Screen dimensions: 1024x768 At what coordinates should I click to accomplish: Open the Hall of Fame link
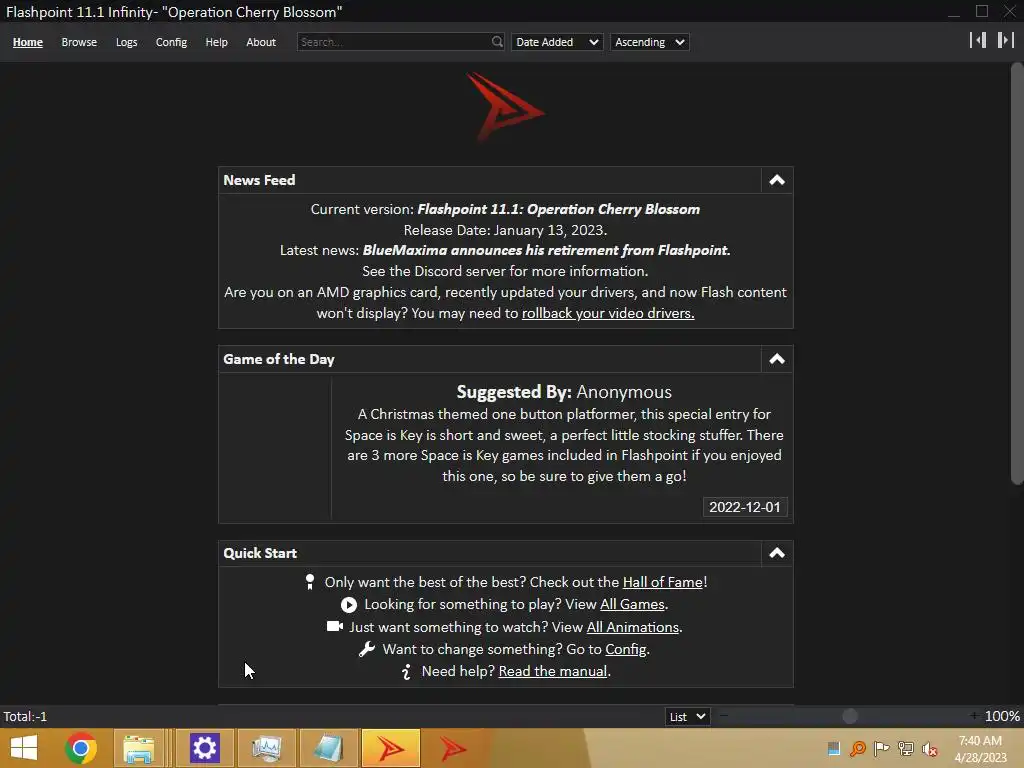click(663, 582)
